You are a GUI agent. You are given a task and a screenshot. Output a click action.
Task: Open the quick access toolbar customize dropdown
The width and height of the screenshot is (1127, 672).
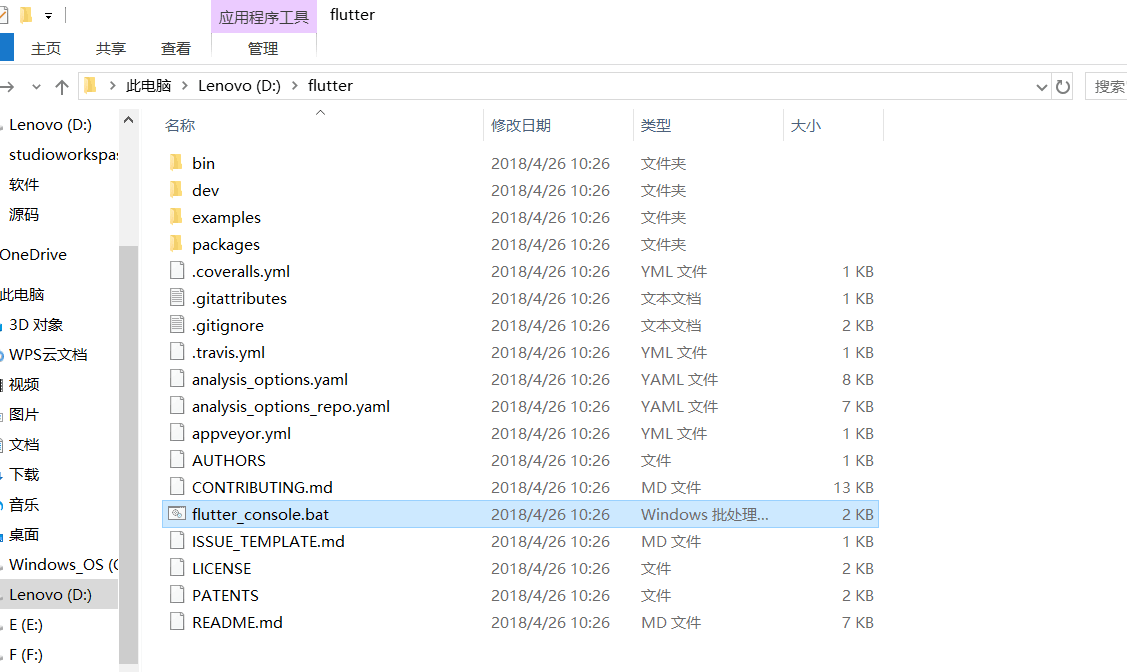point(48,15)
